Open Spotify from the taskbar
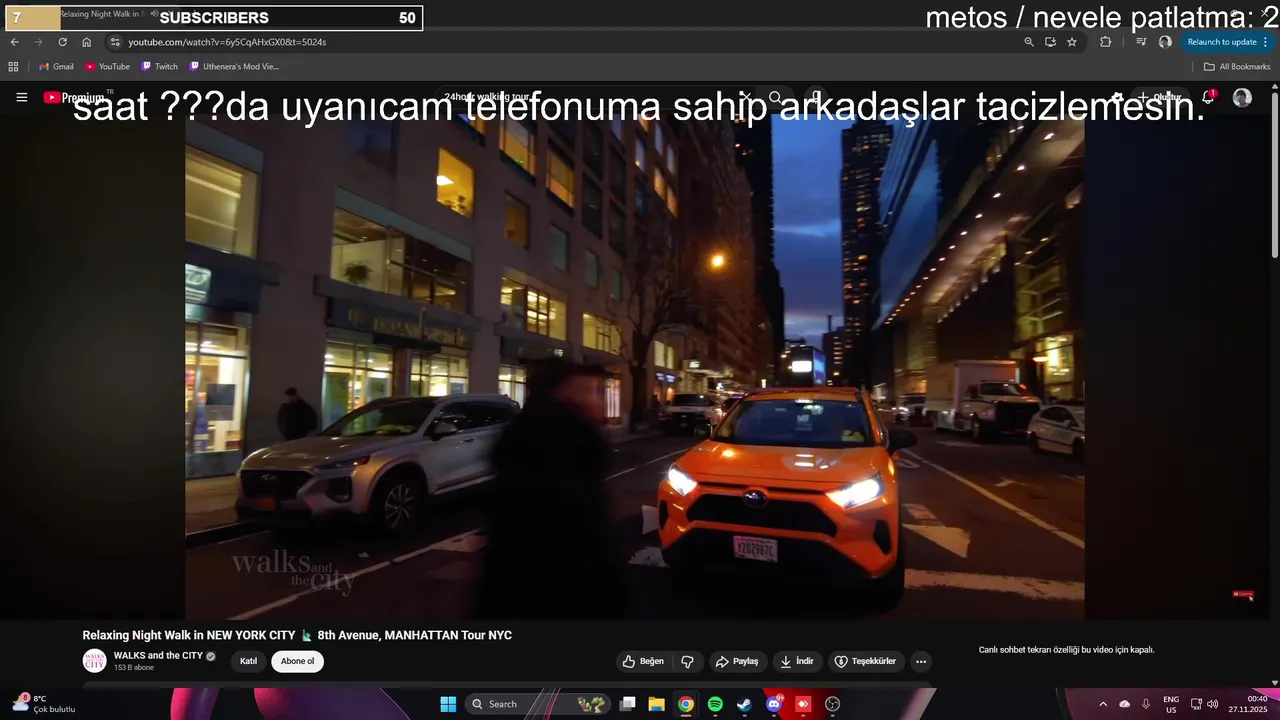 click(715, 704)
